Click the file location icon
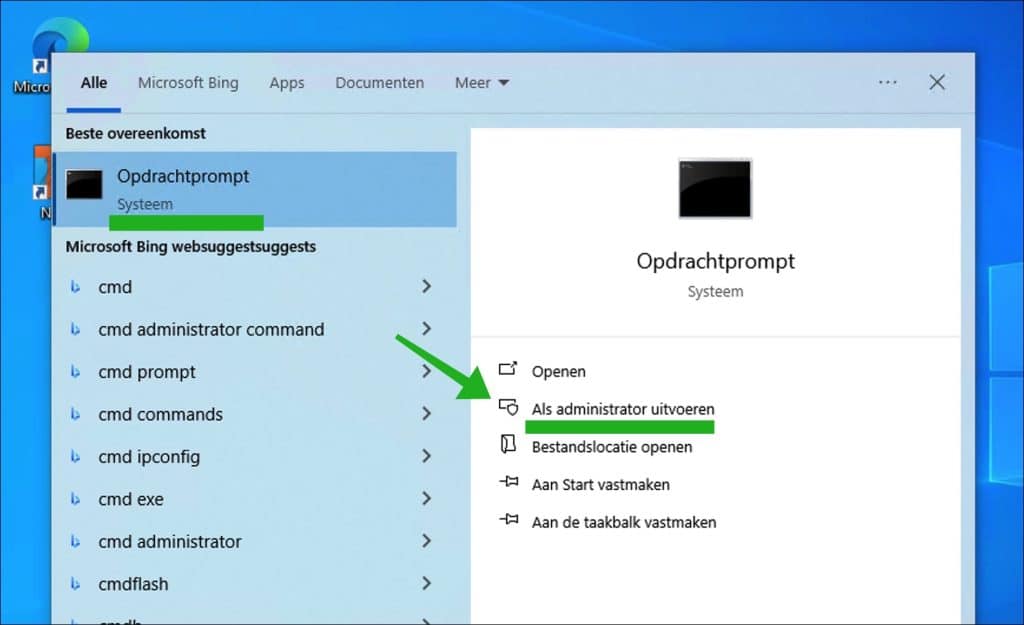The height and width of the screenshot is (625, 1024). point(508,445)
